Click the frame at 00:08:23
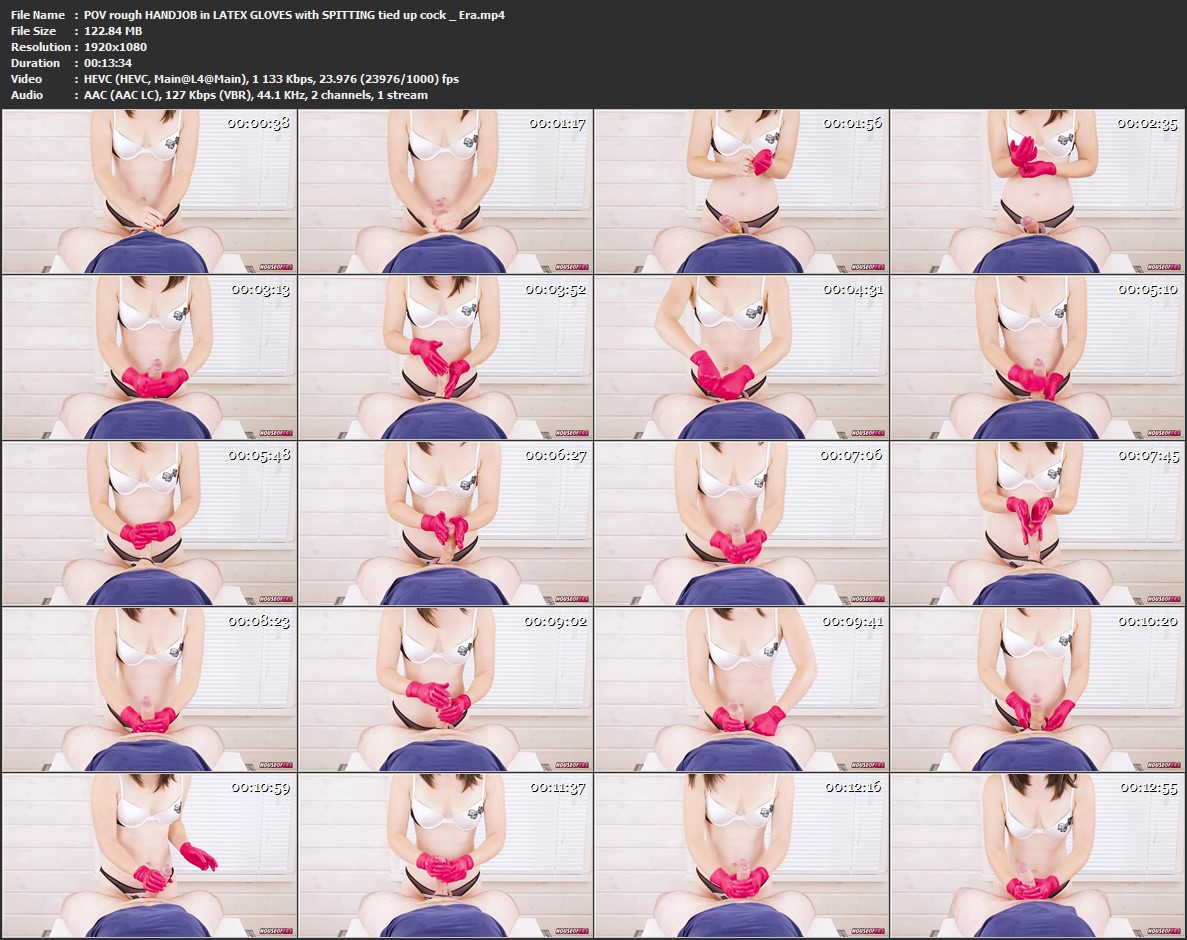Screen dimensions: 1187x940 (x=149, y=689)
